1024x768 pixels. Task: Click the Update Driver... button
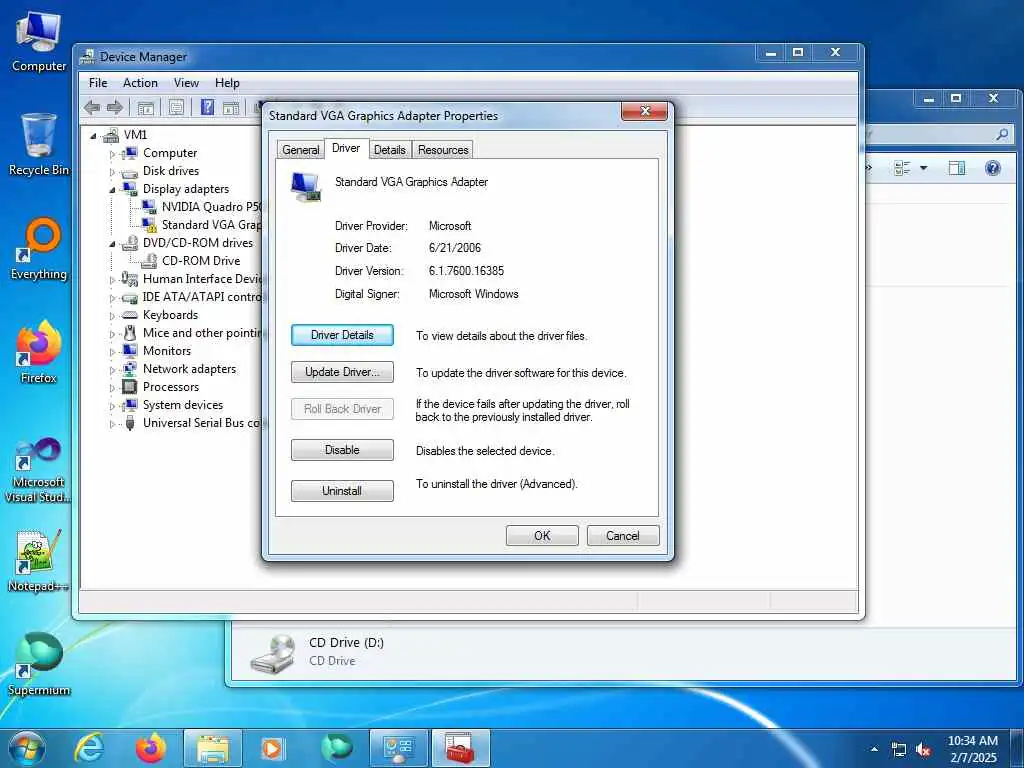pos(342,372)
